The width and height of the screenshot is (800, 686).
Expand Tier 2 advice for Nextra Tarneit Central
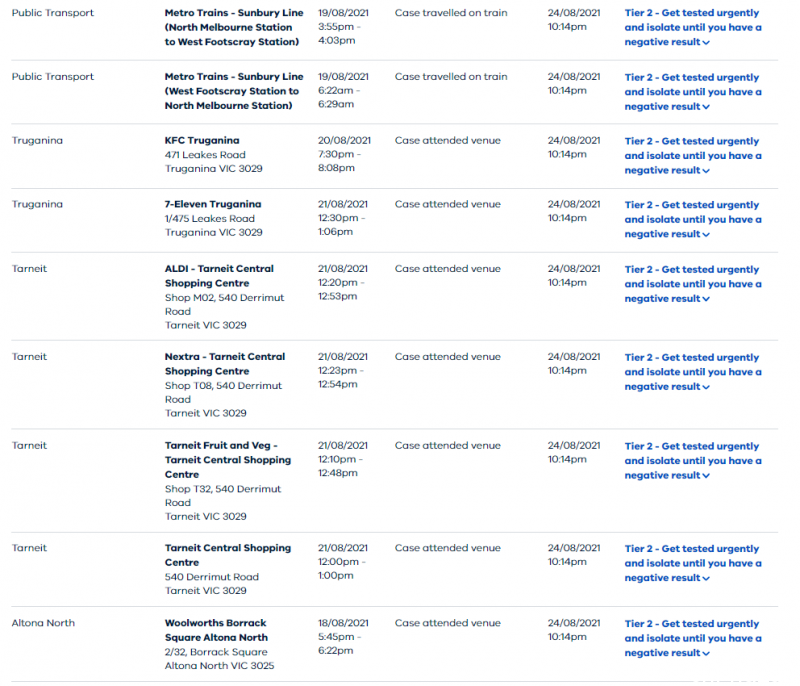(x=693, y=372)
